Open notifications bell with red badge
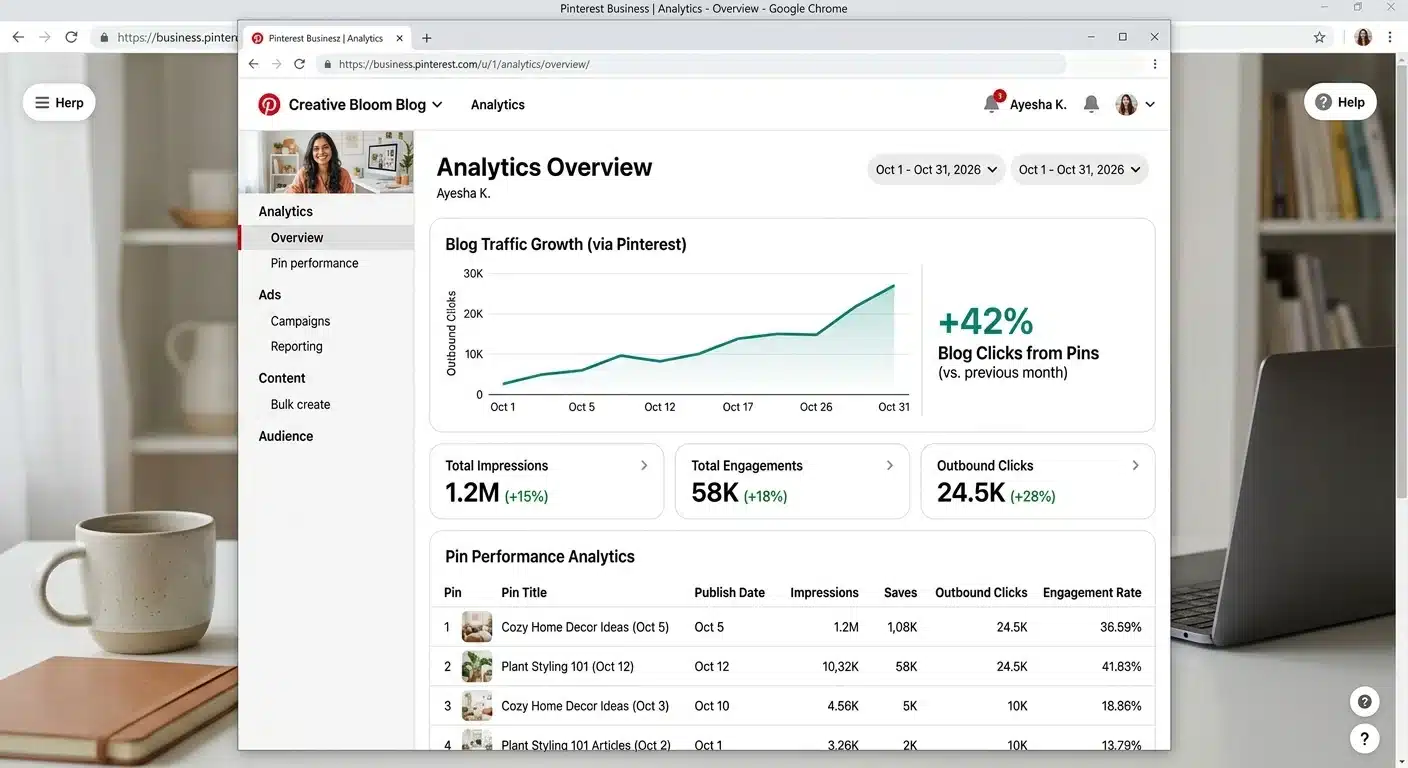The height and width of the screenshot is (768, 1408). [x=992, y=103]
